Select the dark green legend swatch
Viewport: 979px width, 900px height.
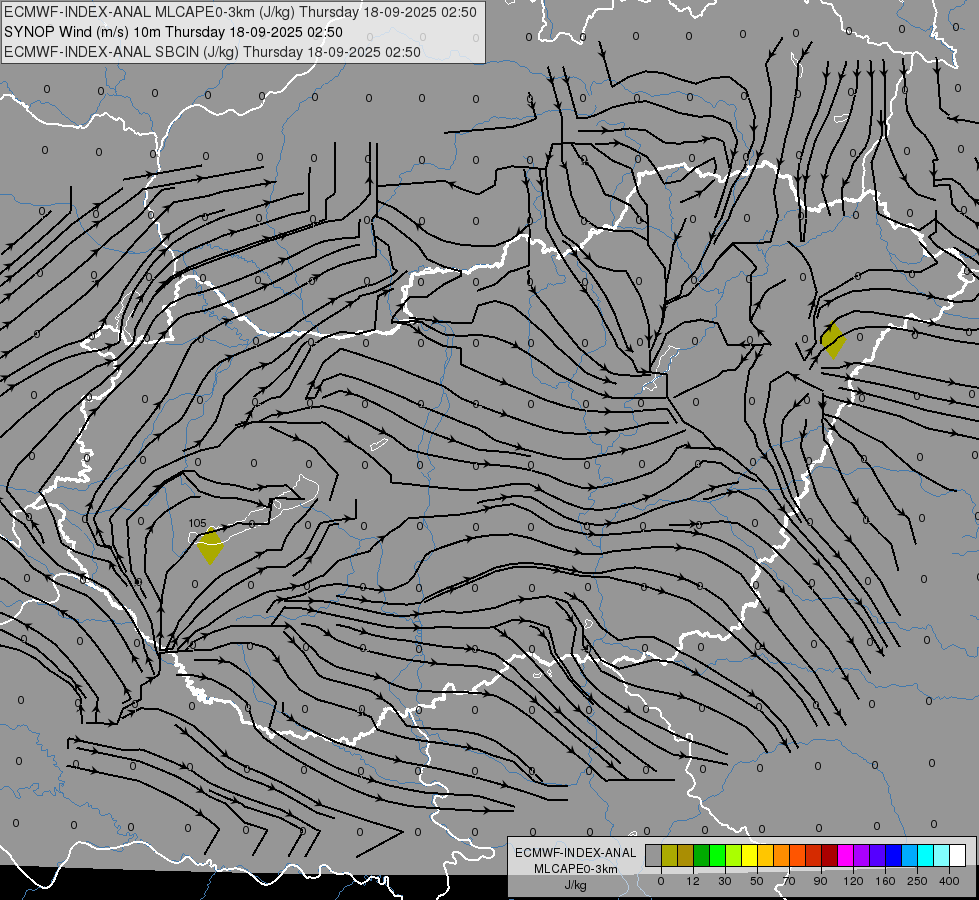pyautogui.click(x=702, y=855)
